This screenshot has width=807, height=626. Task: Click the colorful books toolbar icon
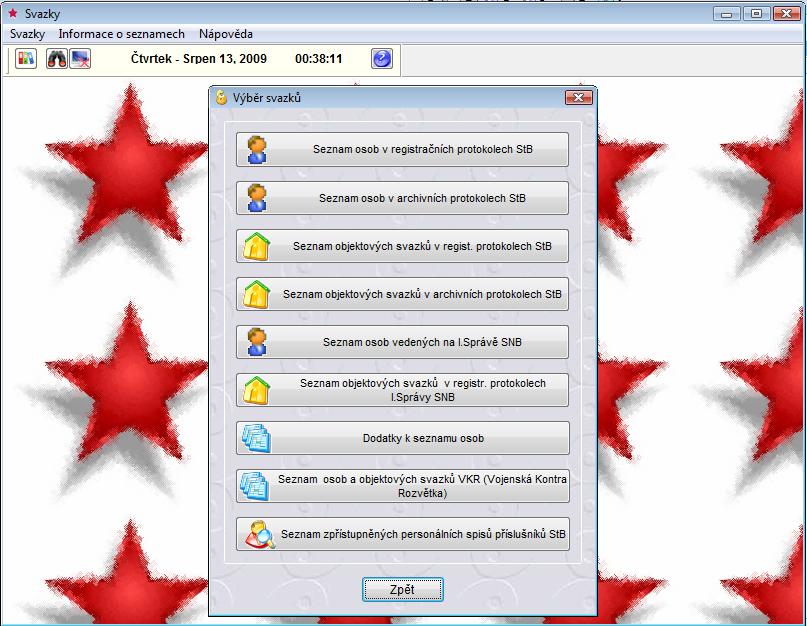tap(26, 59)
